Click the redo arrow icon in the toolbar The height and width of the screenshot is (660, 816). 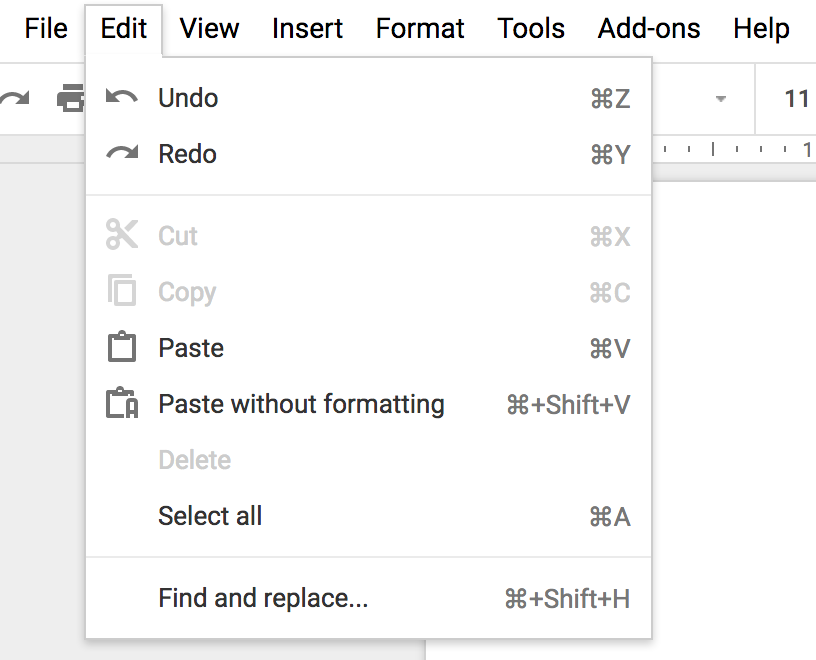14,99
